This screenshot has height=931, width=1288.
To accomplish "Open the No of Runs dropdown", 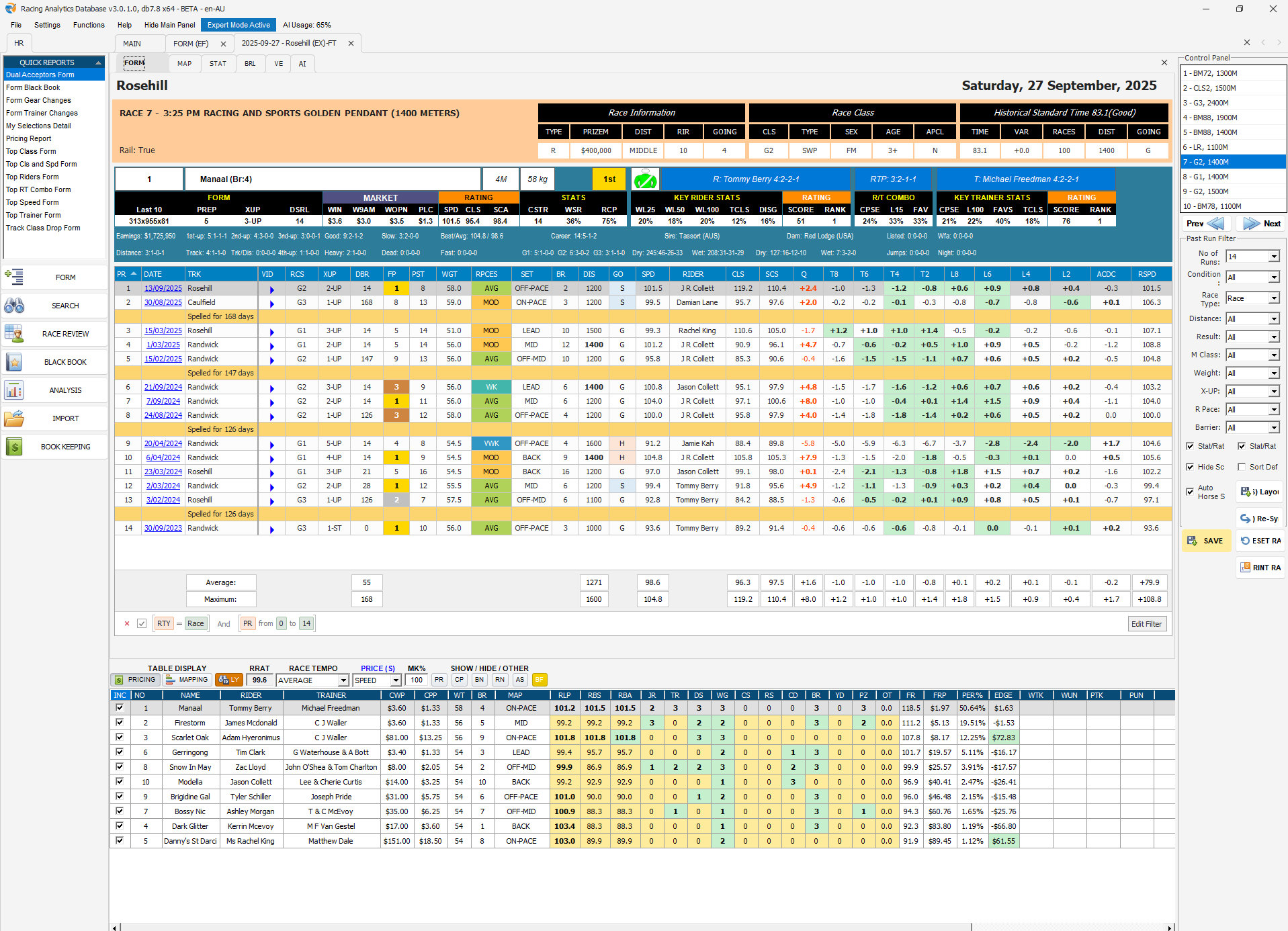I will click(1273, 257).
